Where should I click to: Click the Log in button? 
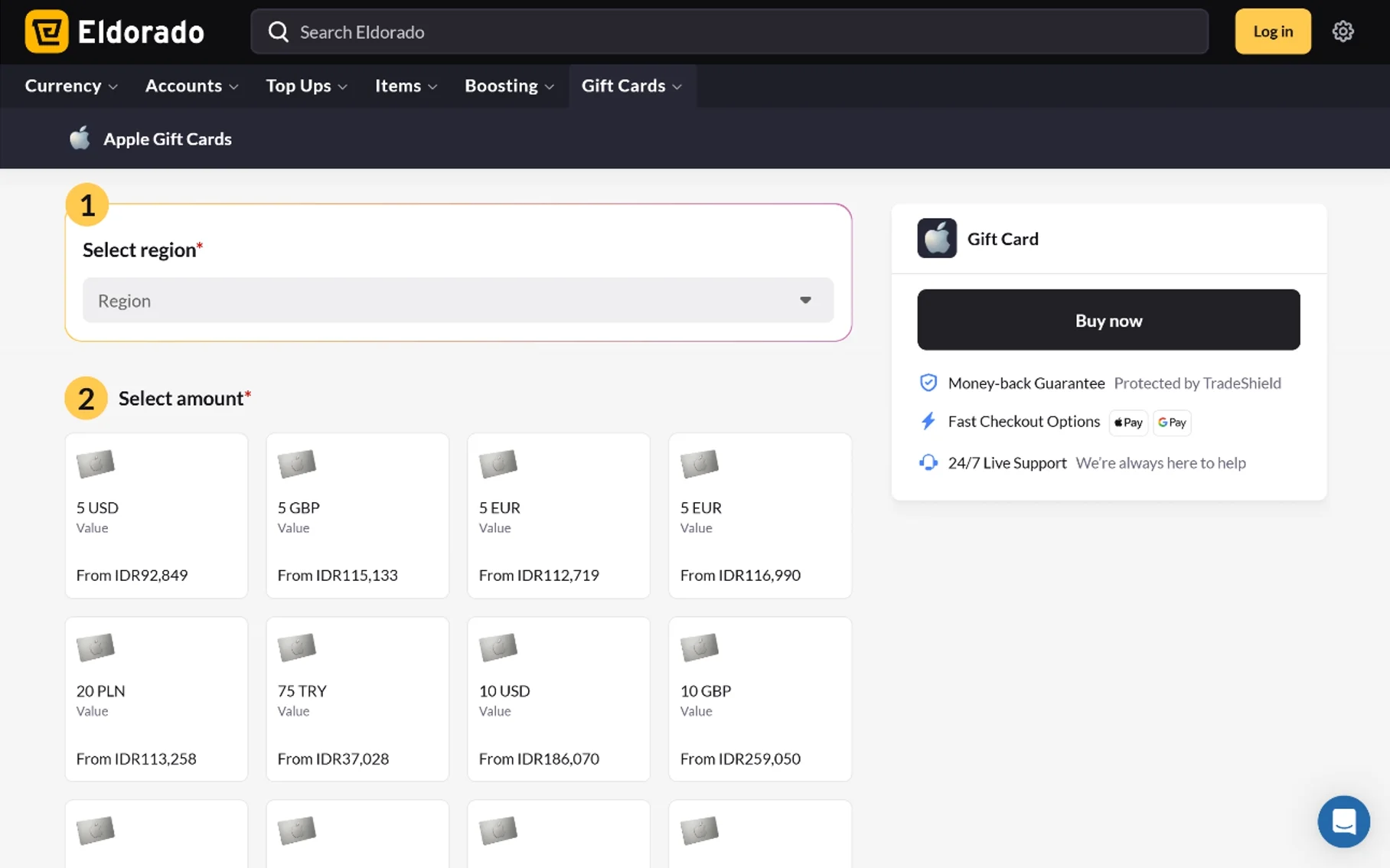click(1272, 31)
